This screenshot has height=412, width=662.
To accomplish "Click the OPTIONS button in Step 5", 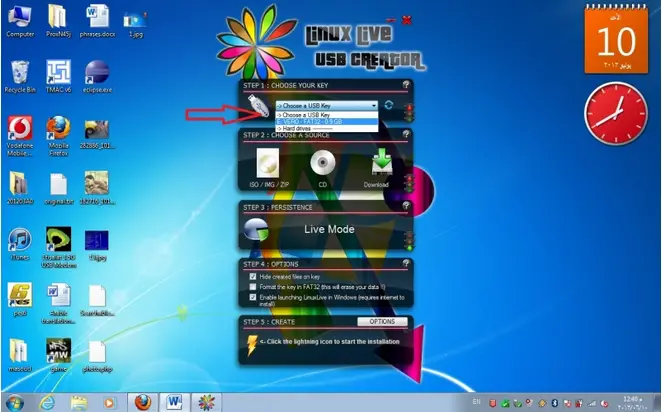I will click(382, 322).
